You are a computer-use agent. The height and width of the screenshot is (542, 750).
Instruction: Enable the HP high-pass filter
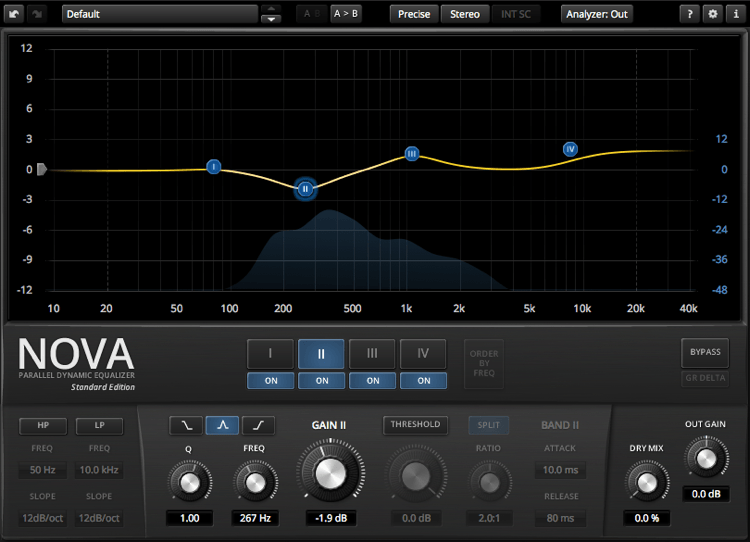43,426
